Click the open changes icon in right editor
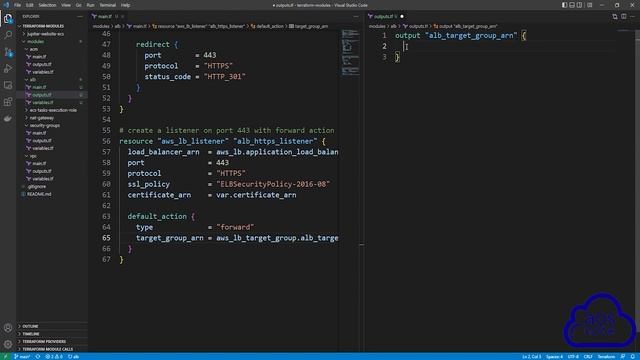Image resolution: width=640 pixels, height=360 pixels. [615, 16]
